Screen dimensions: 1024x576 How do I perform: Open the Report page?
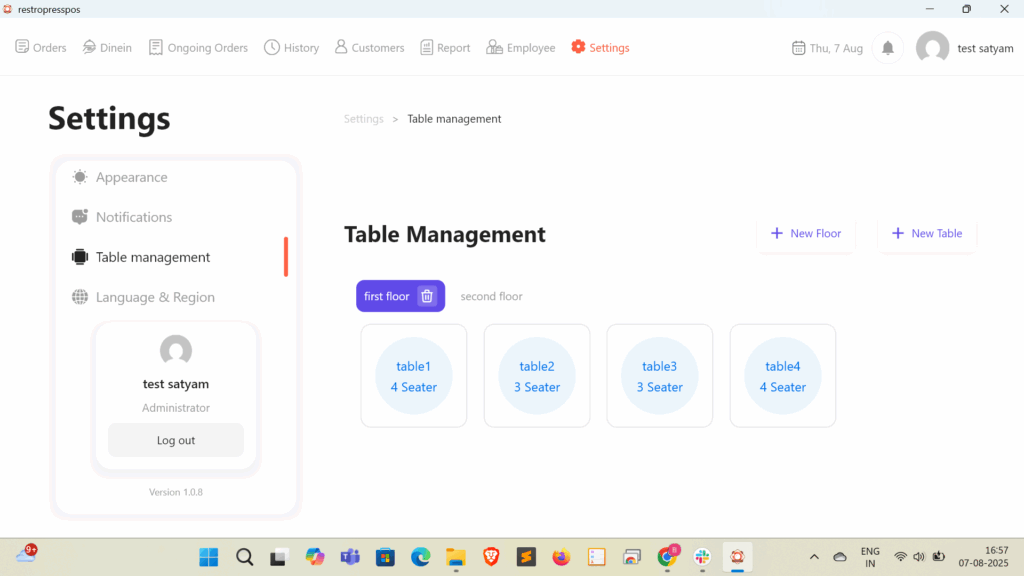tap(445, 48)
